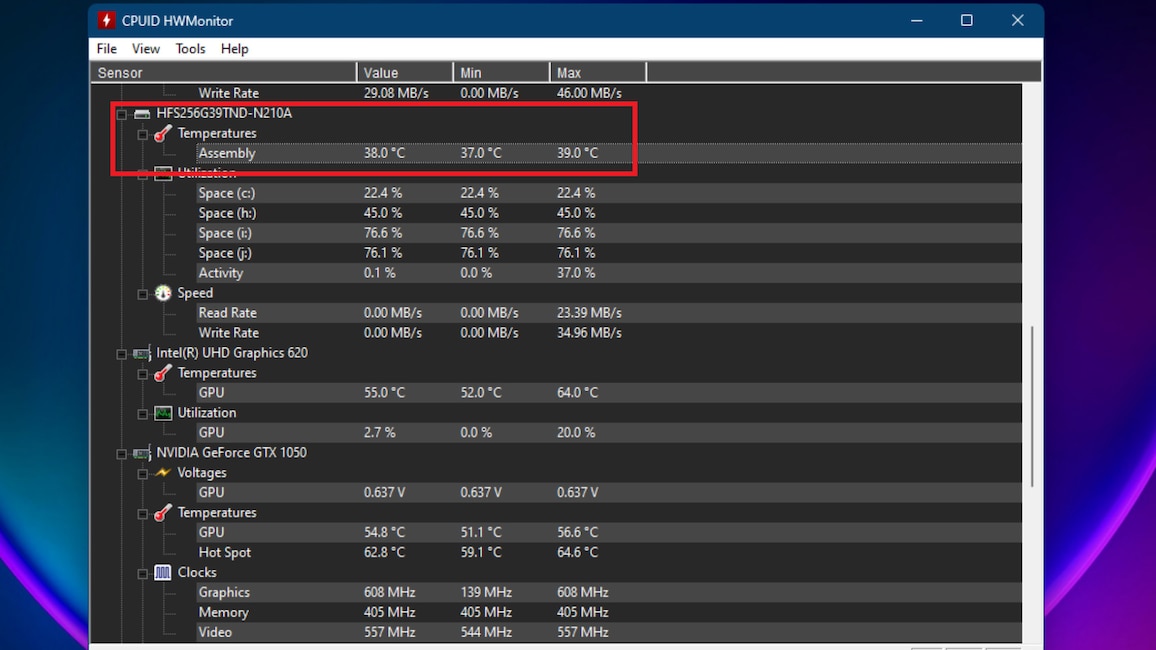Collapse the Speed node
This screenshot has height=650, width=1156.
(x=142, y=294)
